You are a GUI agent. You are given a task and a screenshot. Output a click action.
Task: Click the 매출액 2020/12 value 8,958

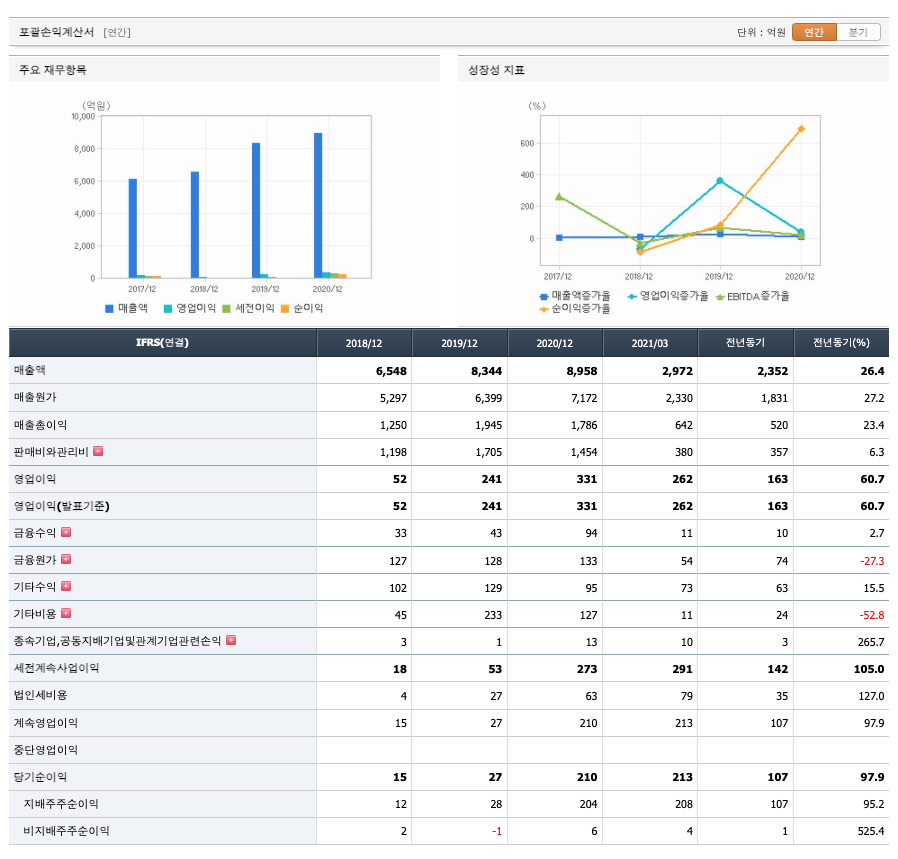pyautogui.click(x=582, y=371)
